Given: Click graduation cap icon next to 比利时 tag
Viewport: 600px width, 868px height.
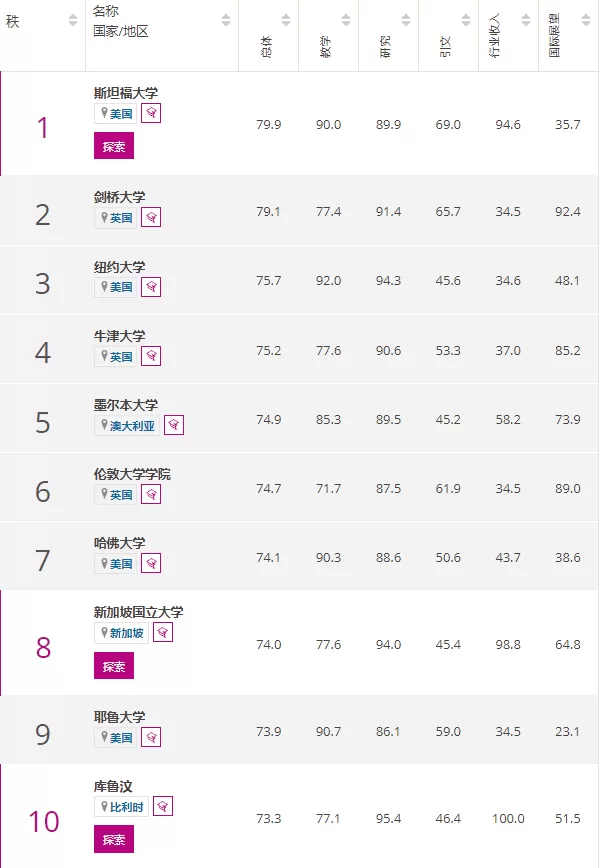Looking at the screenshot, I should [163, 806].
